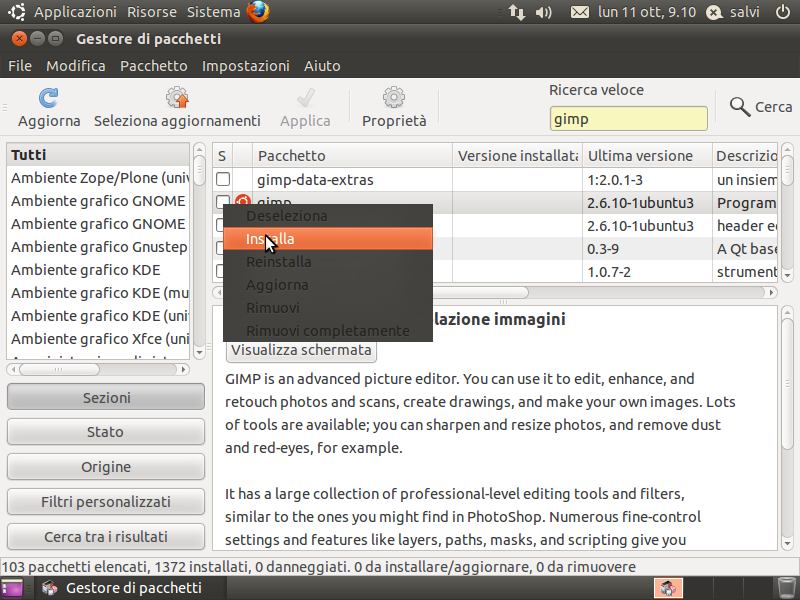Open the Risorse panel menu

tap(152, 12)
